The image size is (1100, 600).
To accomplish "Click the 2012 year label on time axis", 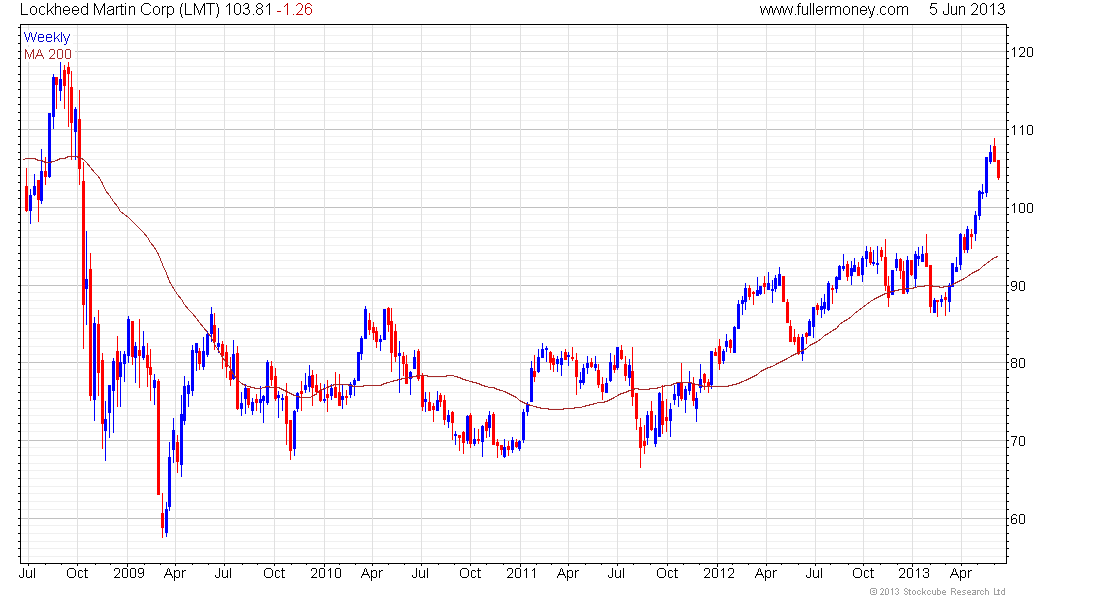I will pos(718,573).
